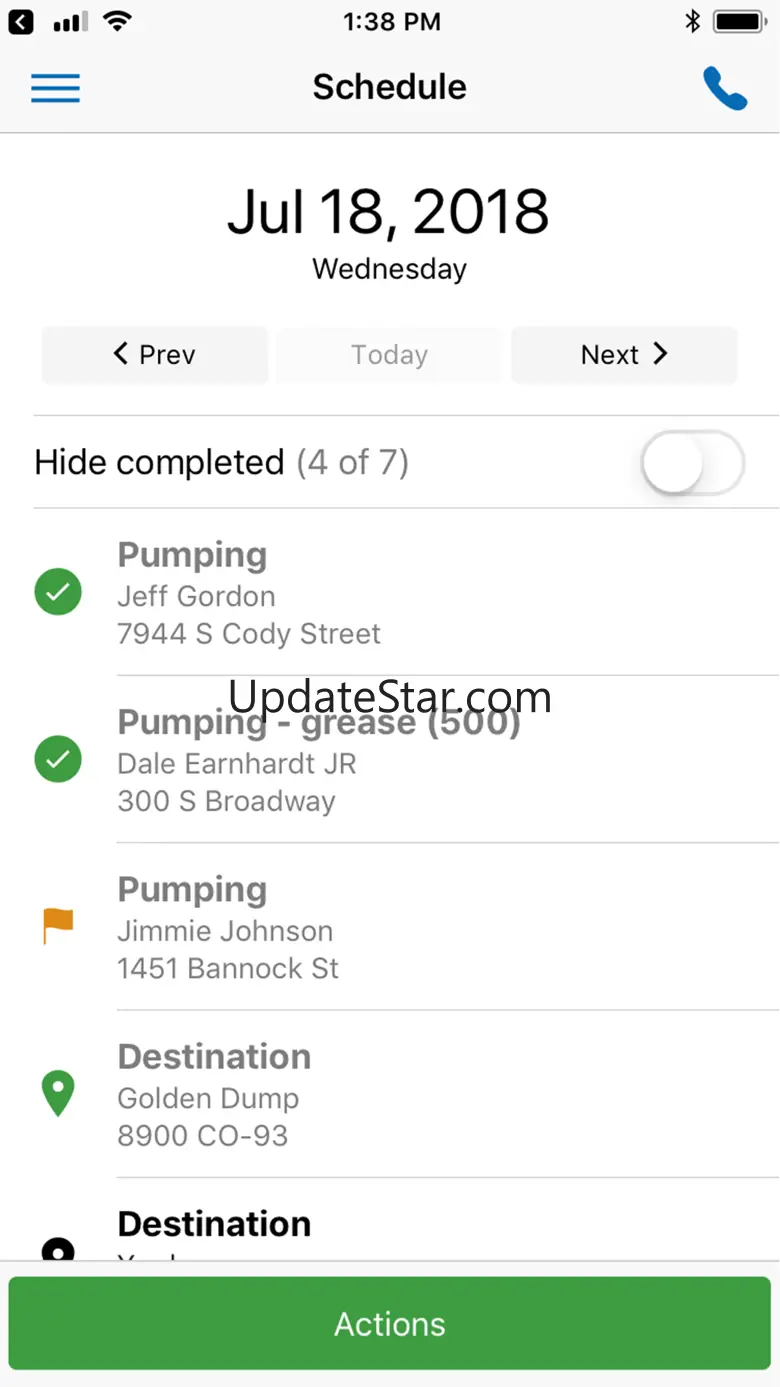The image size is (780, 1387).
Task: Click green checkmark beside Jeff Gordon
Action: point(58,592)
